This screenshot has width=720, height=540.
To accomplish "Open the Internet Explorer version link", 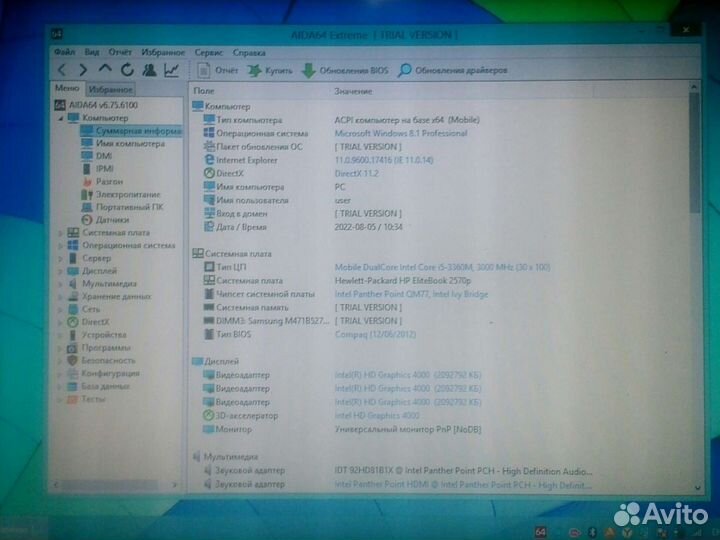I will click(384, 160).
